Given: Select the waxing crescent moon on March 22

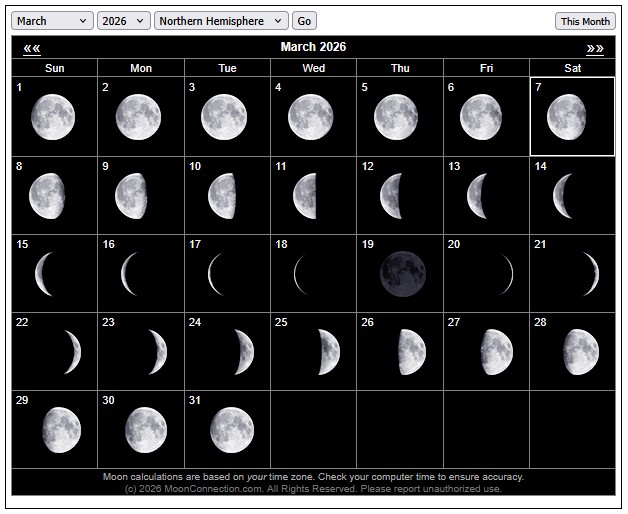Looking at the screenshot, I should (x=71, y=352).
